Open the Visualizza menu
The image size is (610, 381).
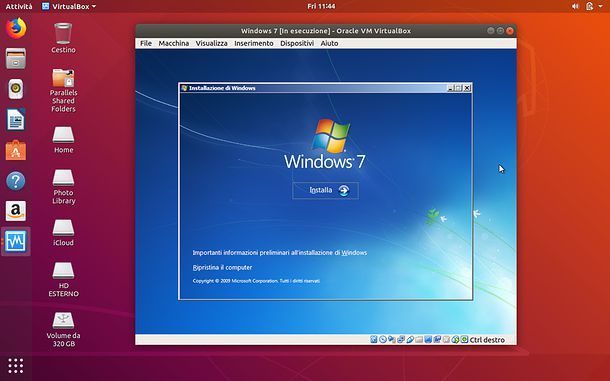tap(211, 43)
